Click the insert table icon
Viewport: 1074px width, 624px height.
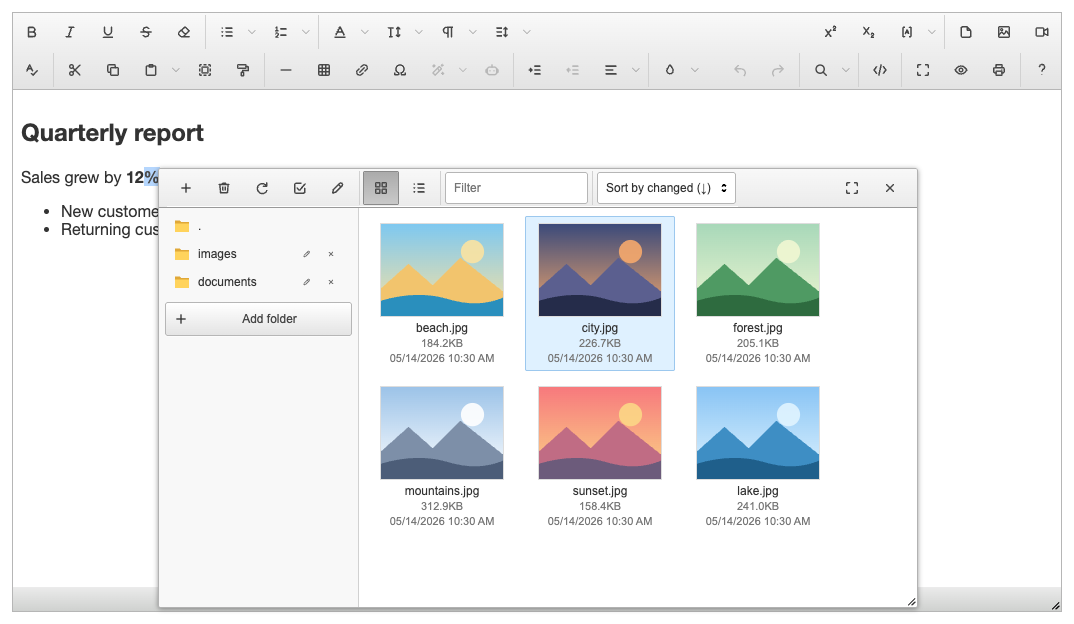[x=324, y=70]
